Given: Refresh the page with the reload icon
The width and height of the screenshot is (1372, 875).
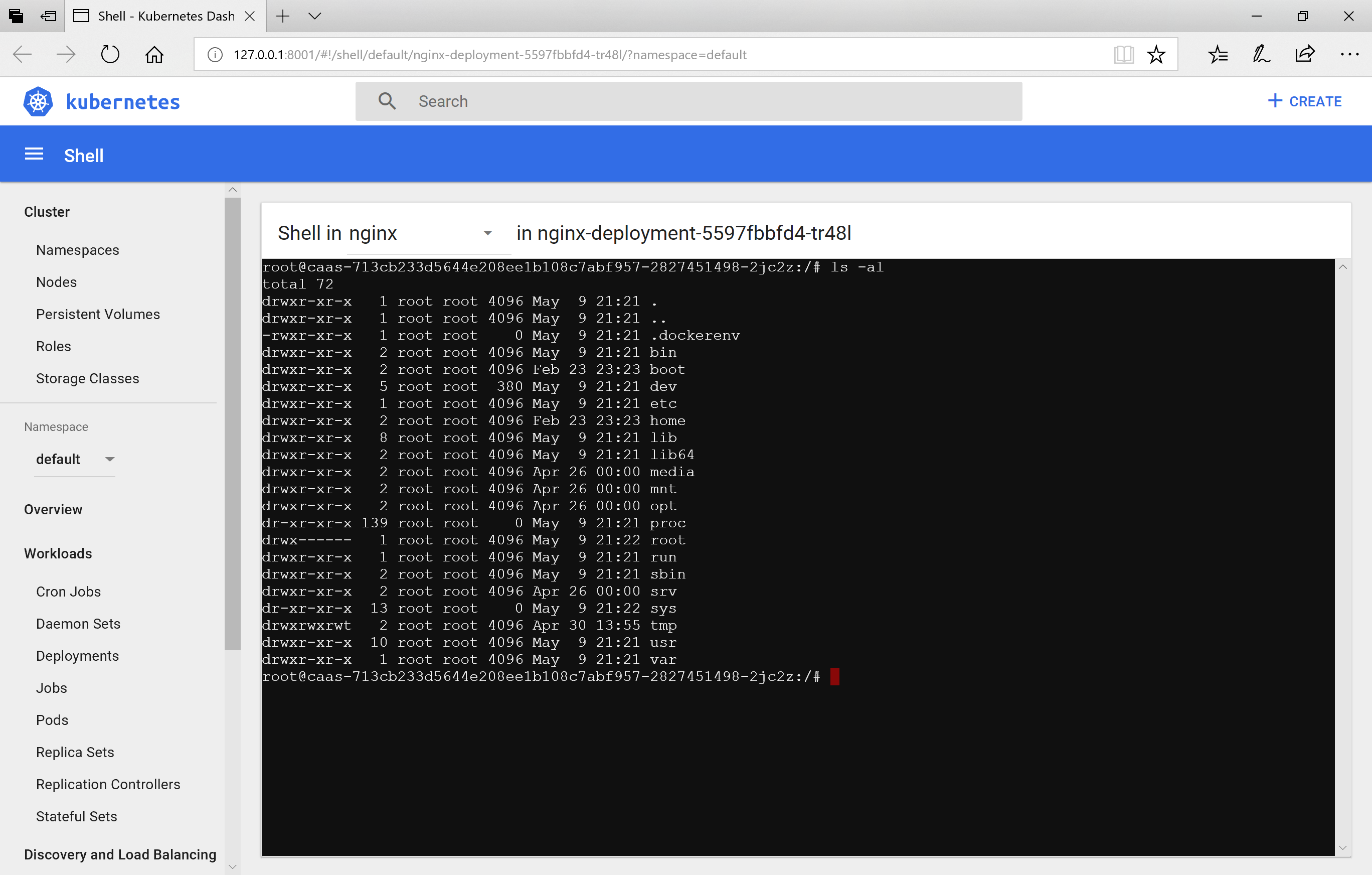Looking at the screenshot, I should pos(109,54).
